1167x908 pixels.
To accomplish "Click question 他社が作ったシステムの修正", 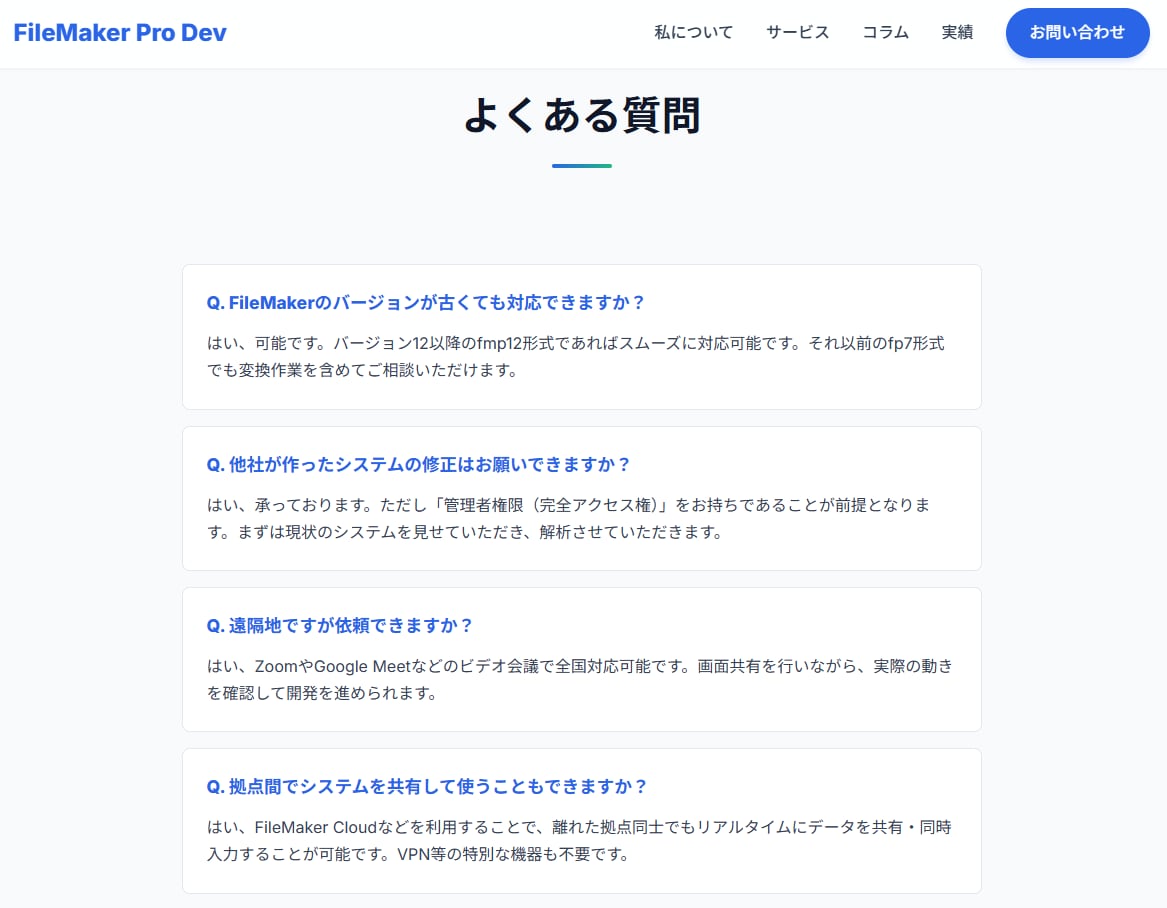I will [x=418, y=464].
